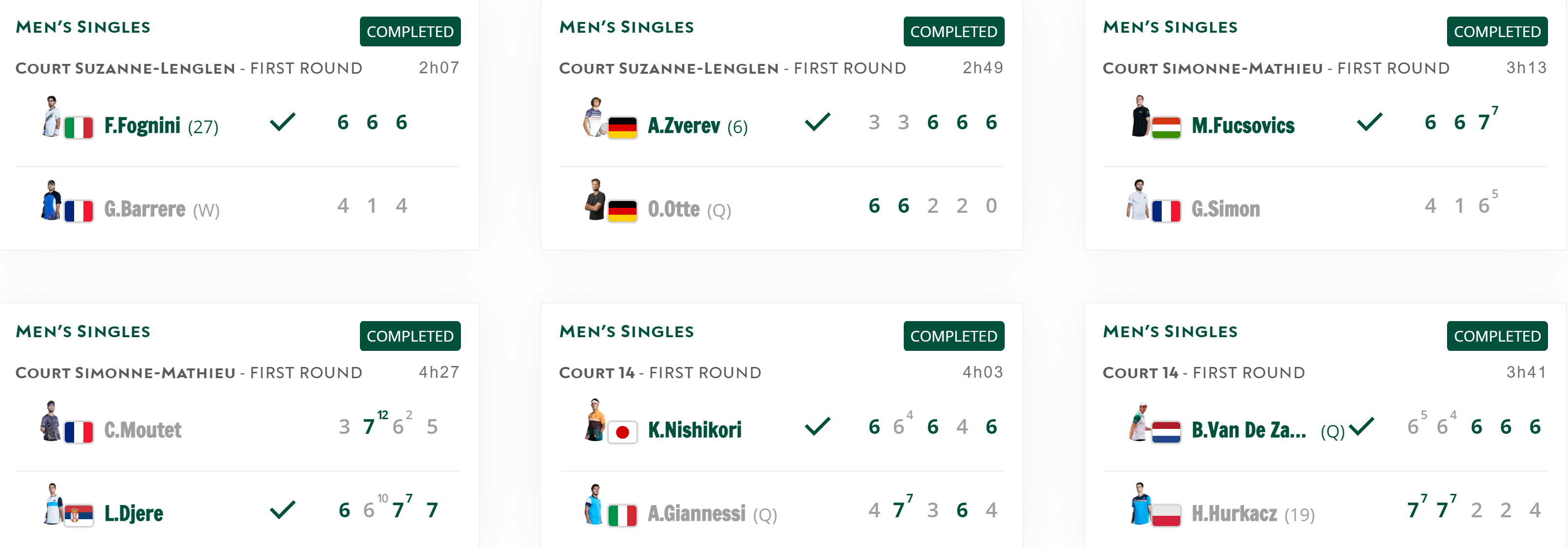Image resolution: width=1568 pixels, height=548 pixels.
Task: Click the Japanese flag next to K.Nishikori
Action: point(622,432)
